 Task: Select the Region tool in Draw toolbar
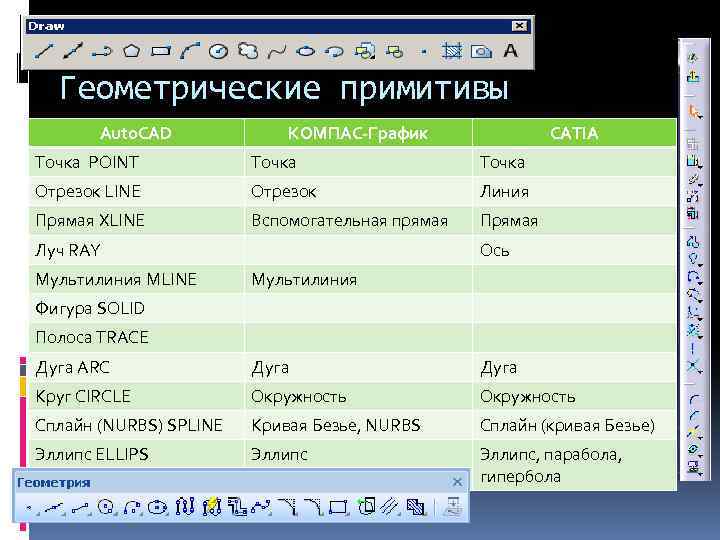pyautogui.click(x=481, y=51)
